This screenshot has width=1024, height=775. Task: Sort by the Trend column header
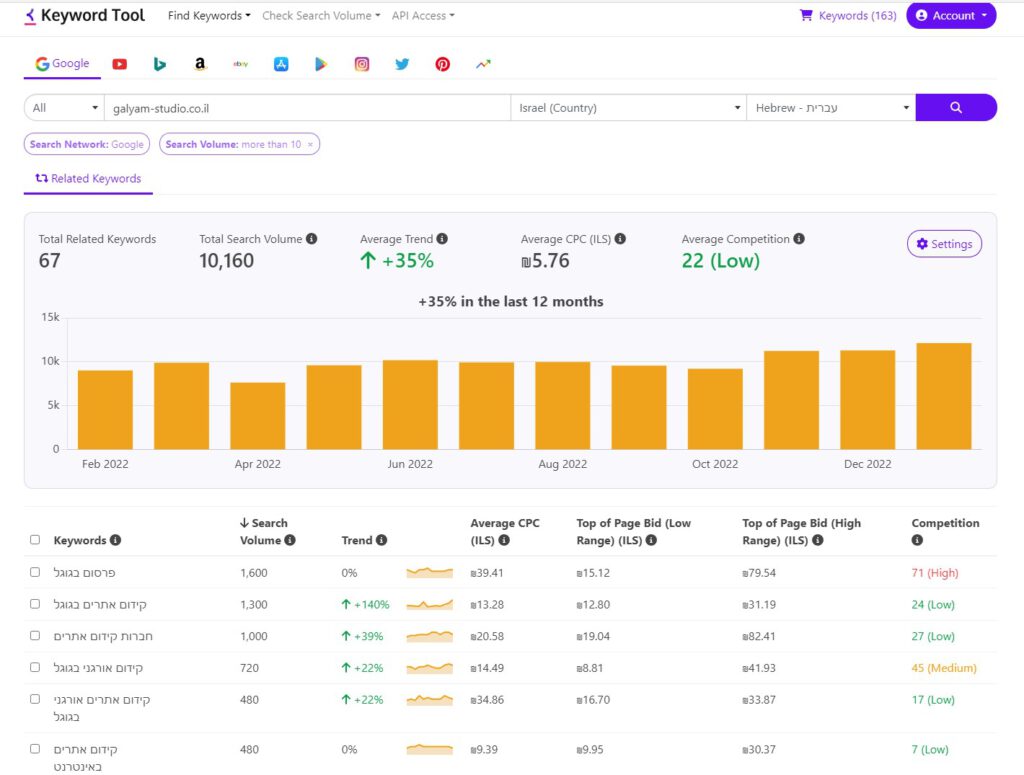click(x=357, y=540)
